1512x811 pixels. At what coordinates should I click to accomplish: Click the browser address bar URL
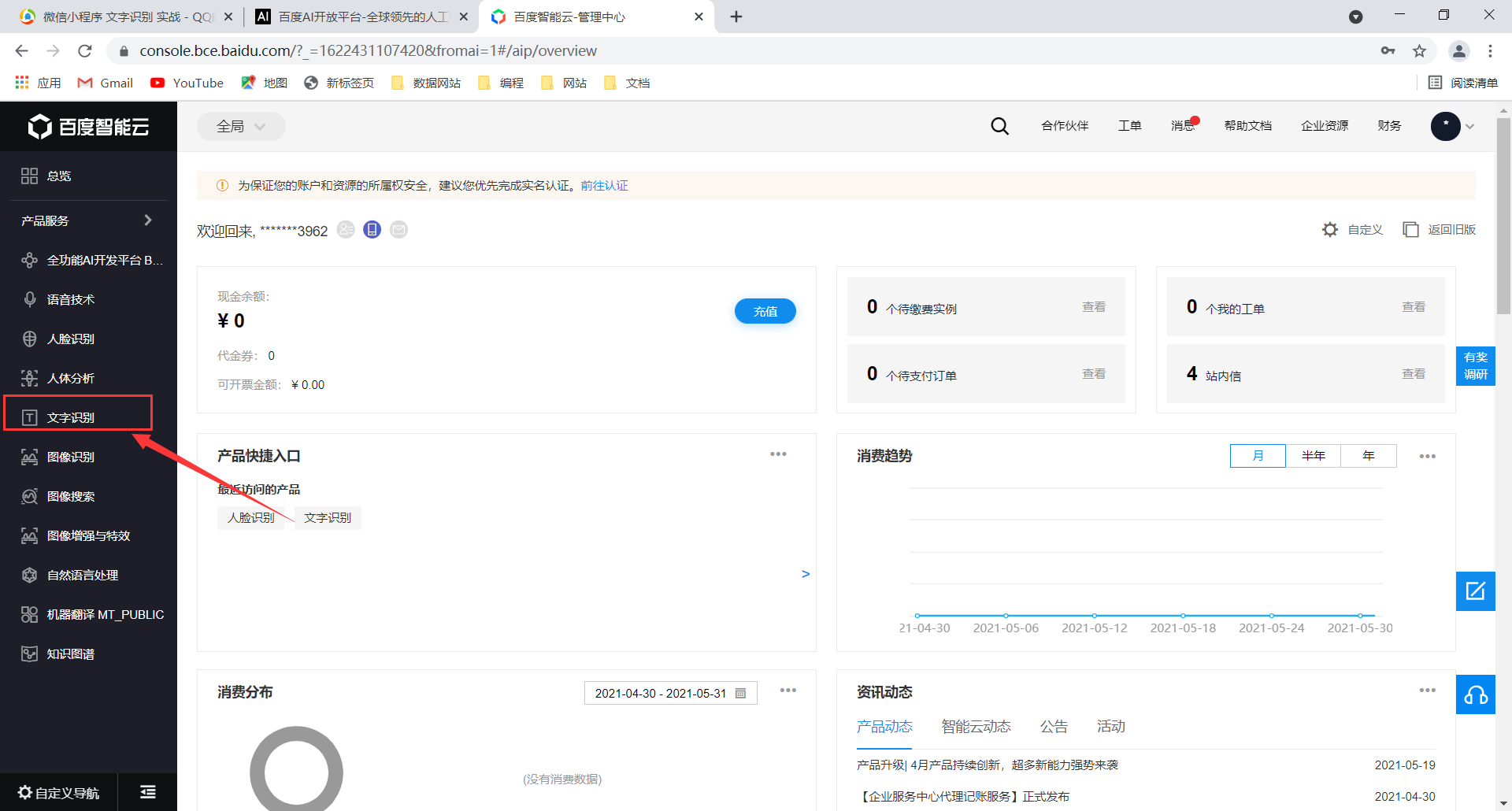click(x=368, y=50)
